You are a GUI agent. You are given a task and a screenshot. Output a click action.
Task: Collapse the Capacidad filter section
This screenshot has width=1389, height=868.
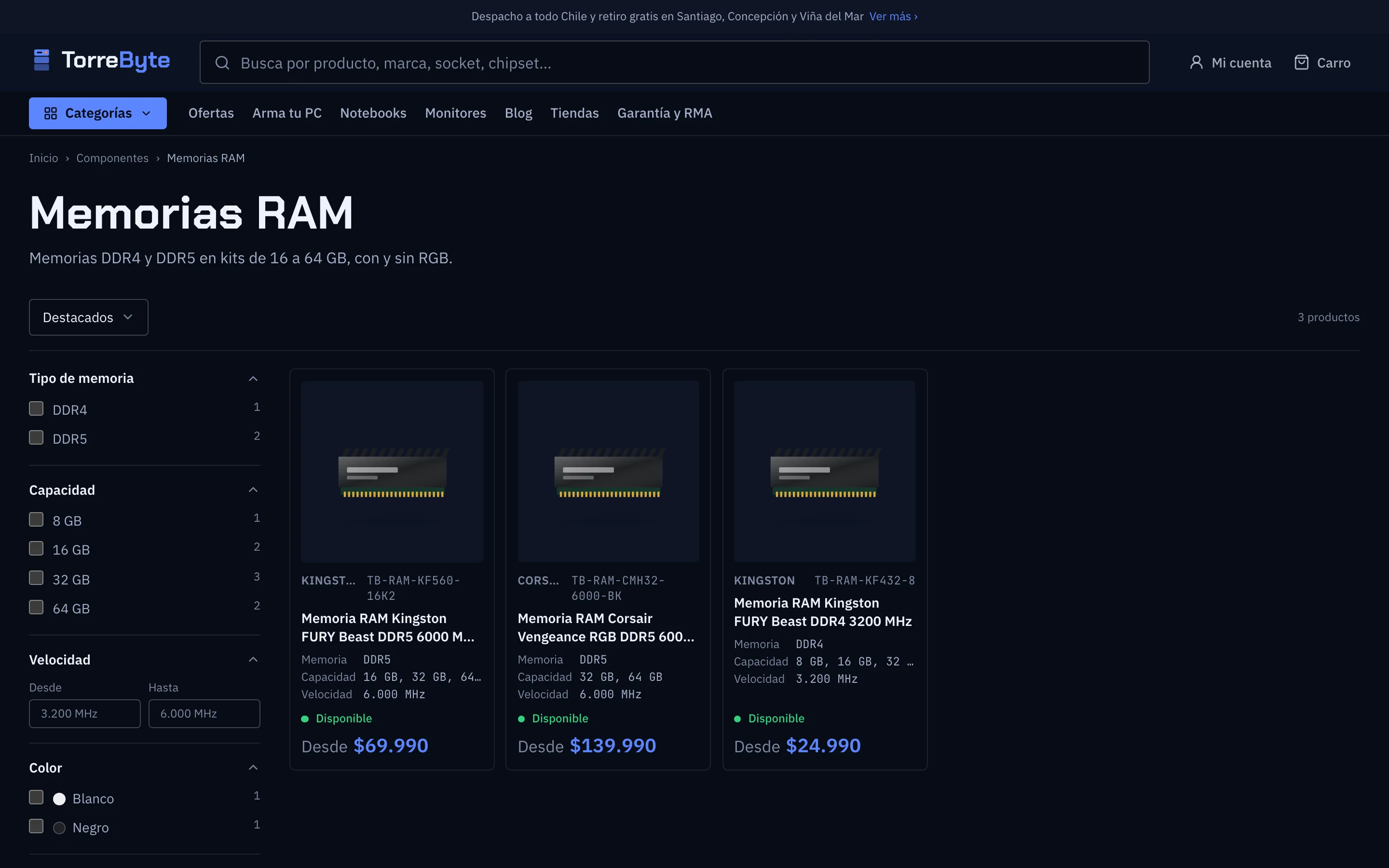[253, 489]
